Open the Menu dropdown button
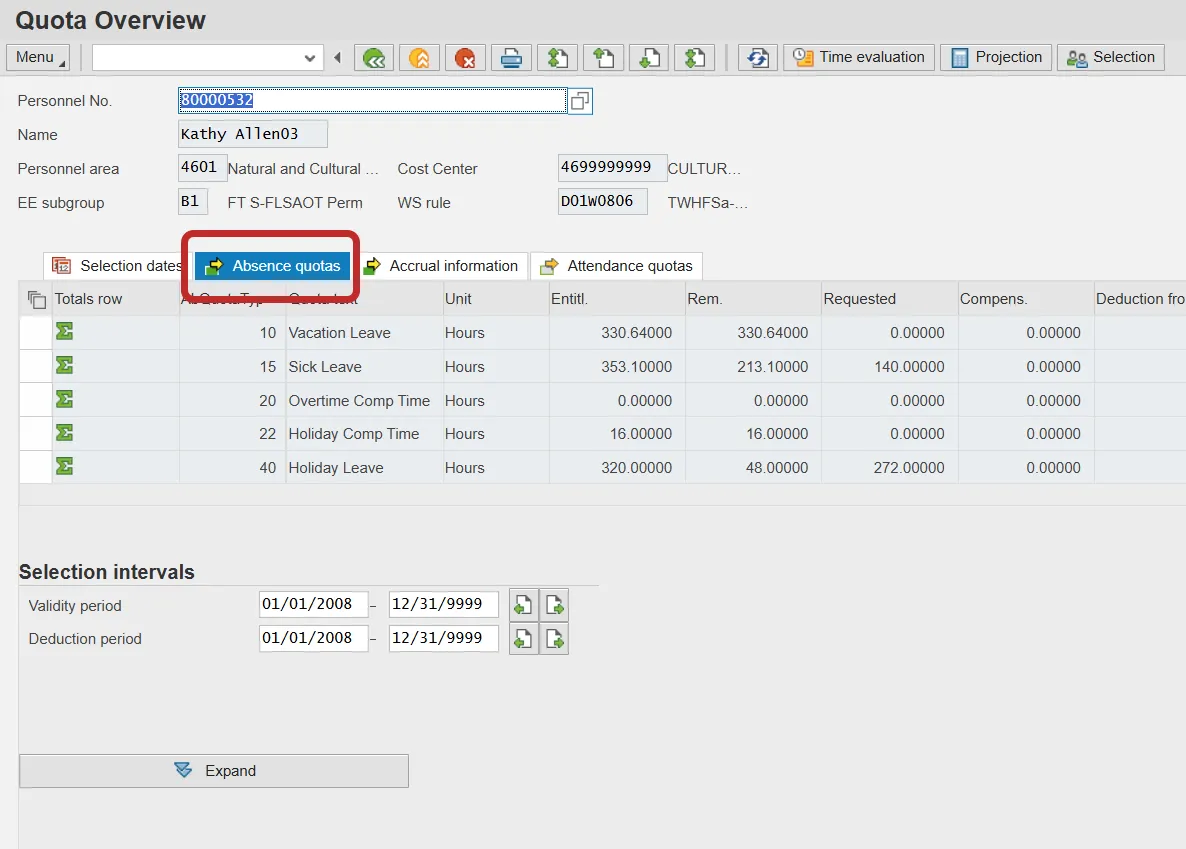The image size is (1186, 849). (38, 57)
